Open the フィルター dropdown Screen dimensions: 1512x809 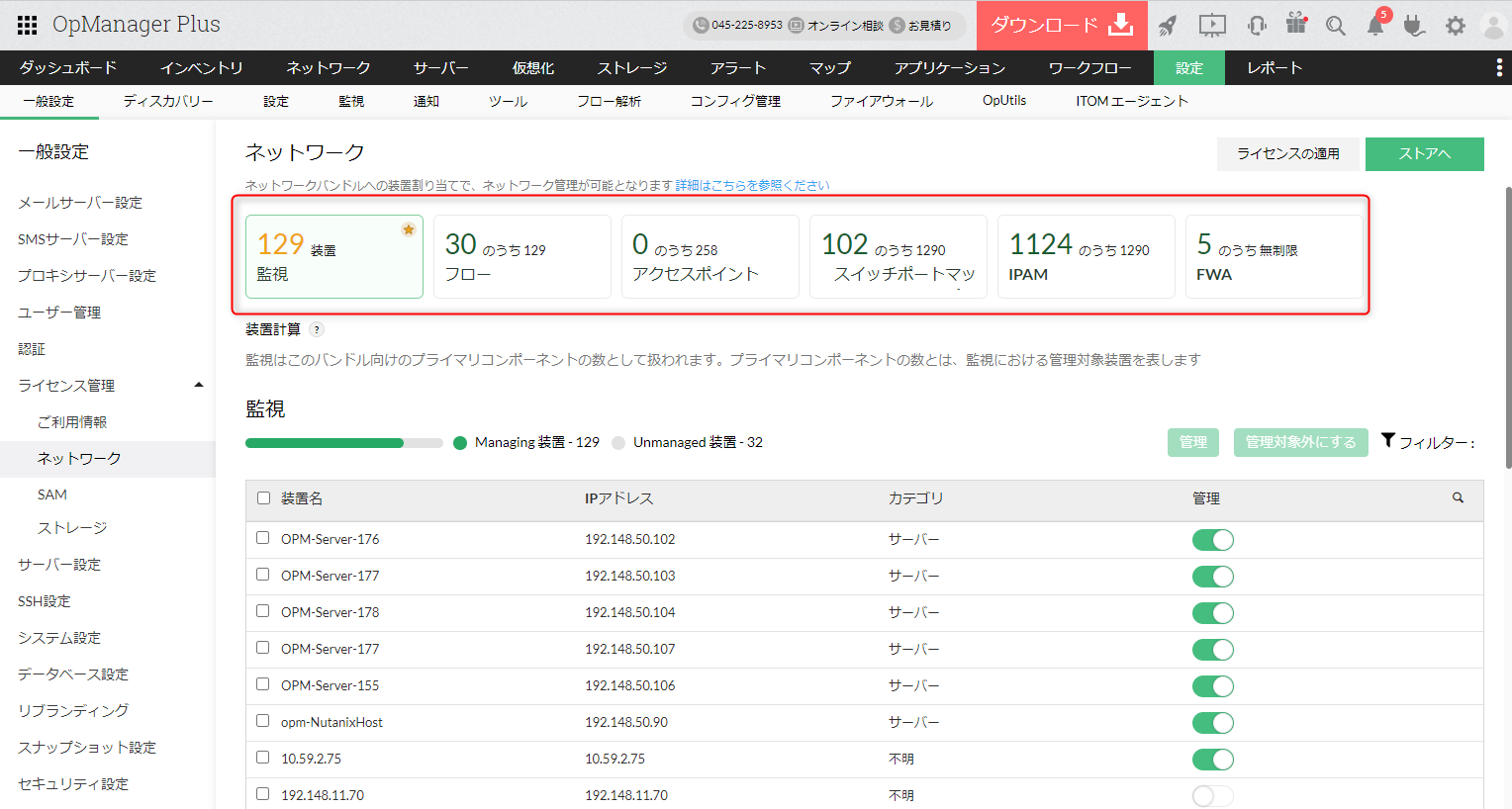tap(1429, 442)
